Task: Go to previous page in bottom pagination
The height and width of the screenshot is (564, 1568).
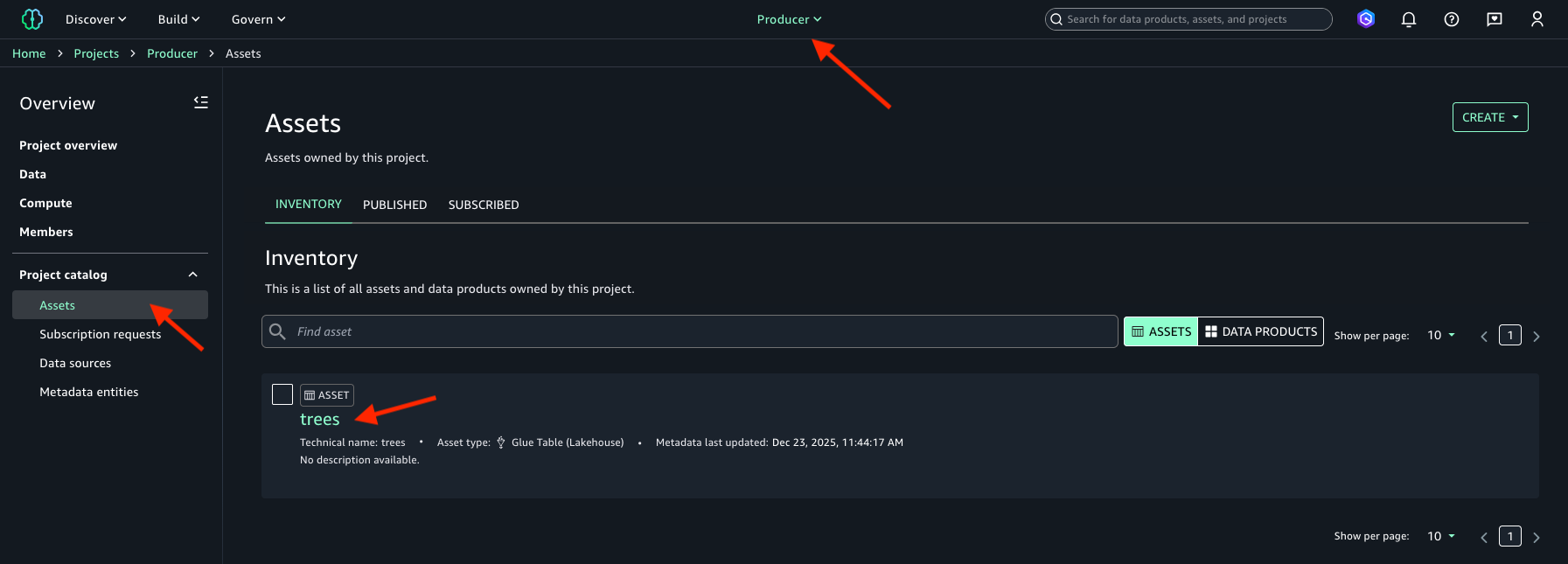Action: point(1484,537)
